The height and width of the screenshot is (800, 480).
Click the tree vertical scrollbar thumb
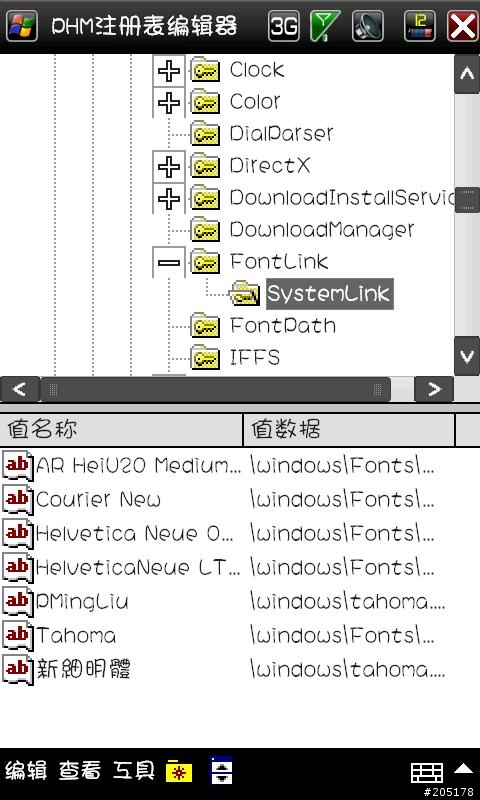point(467,200)
